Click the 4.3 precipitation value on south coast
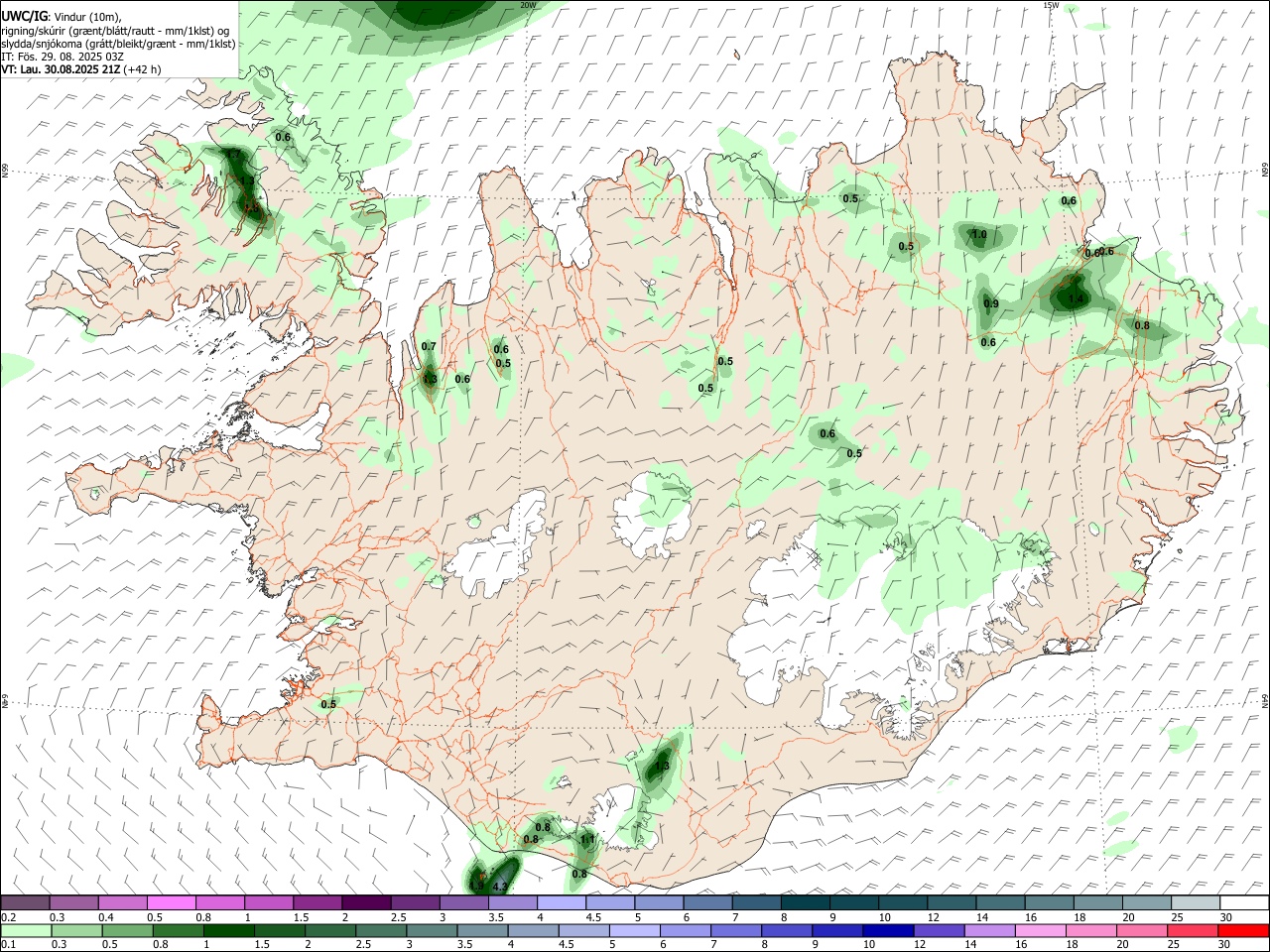Screen dimensions: 1270x952 click(x=500, y=886)
